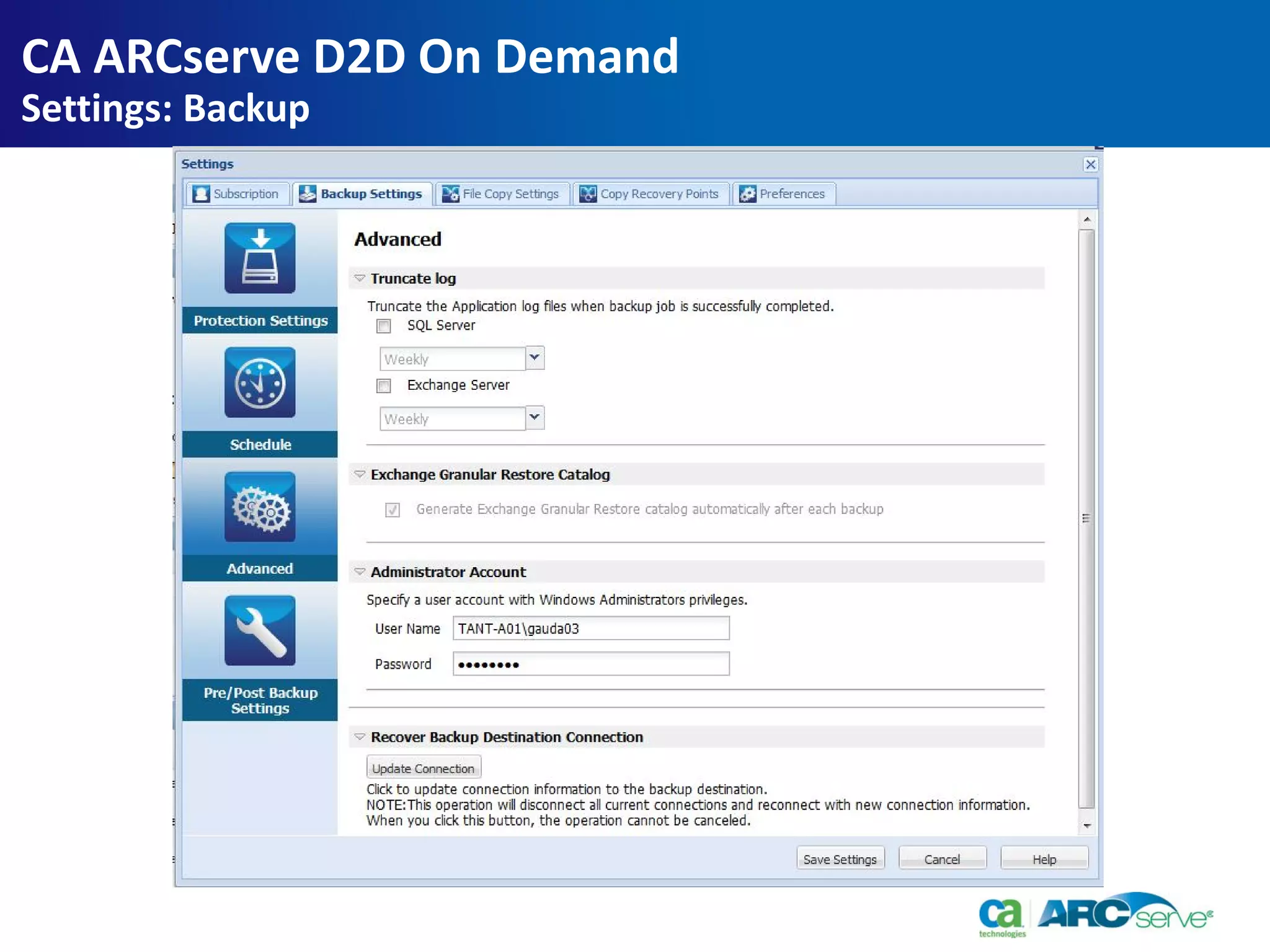Select the Schedule sidebar label
Screen dimensions: 1270x952
point(260,444)
